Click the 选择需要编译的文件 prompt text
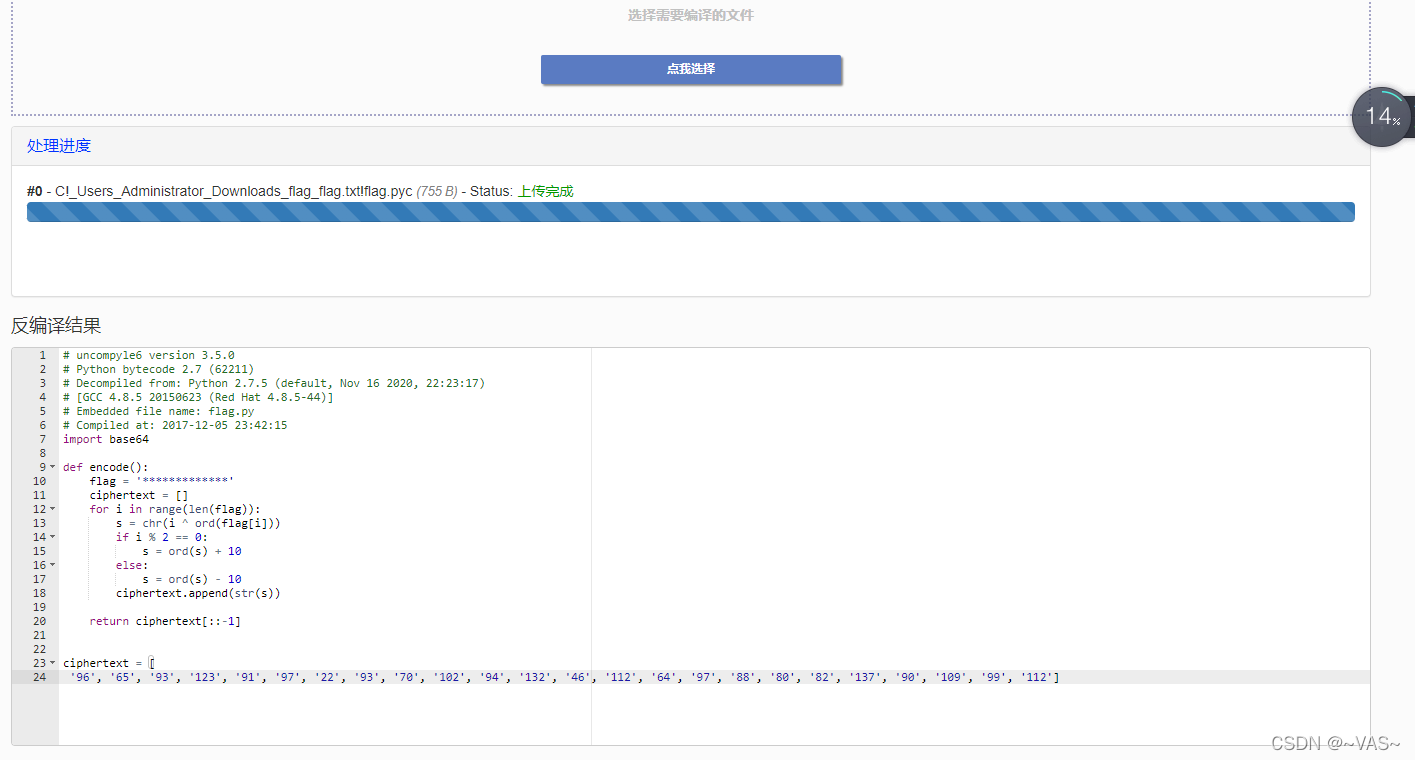Screen dimensions: 1415x760 pos(691,16)
